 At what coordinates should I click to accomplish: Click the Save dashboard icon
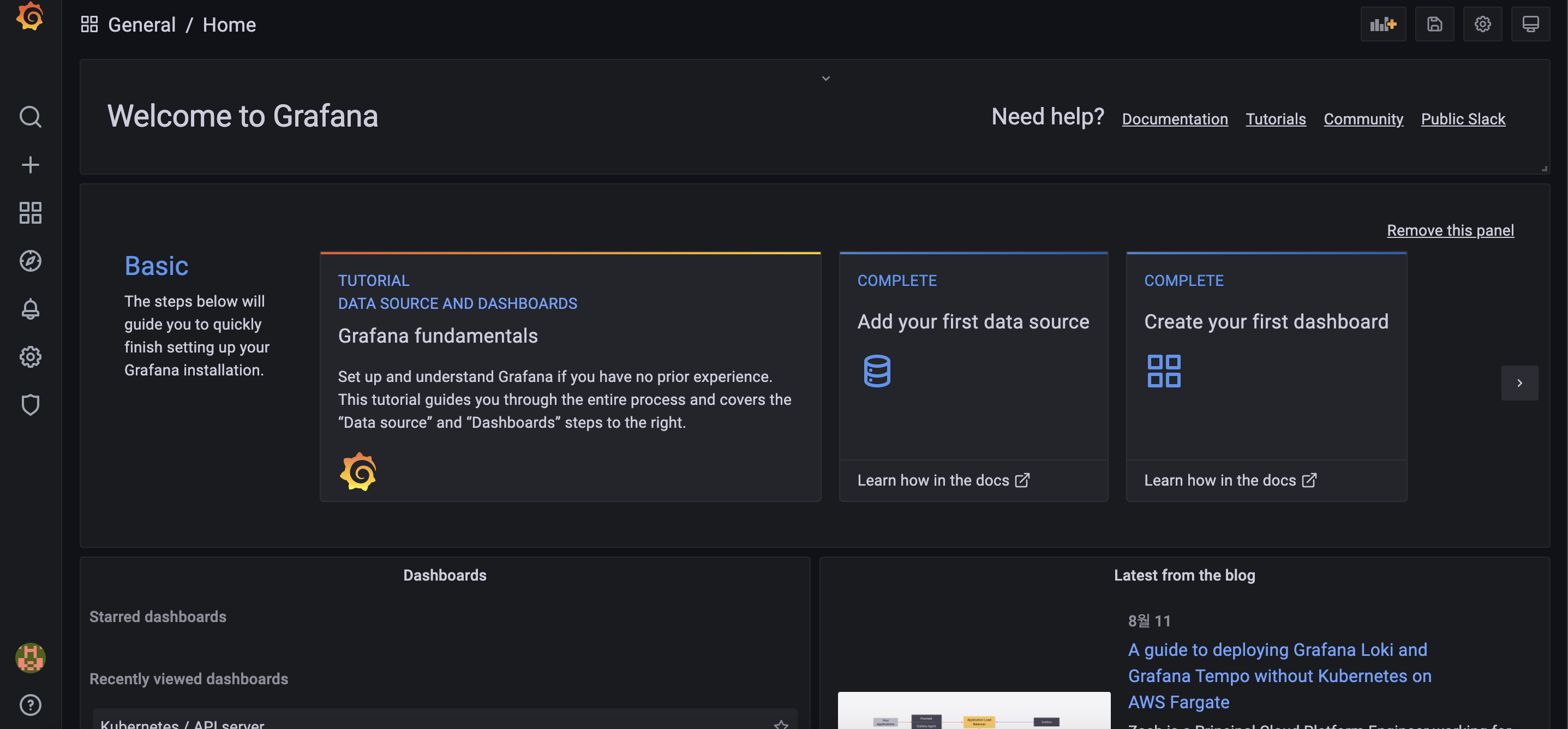1434,25
